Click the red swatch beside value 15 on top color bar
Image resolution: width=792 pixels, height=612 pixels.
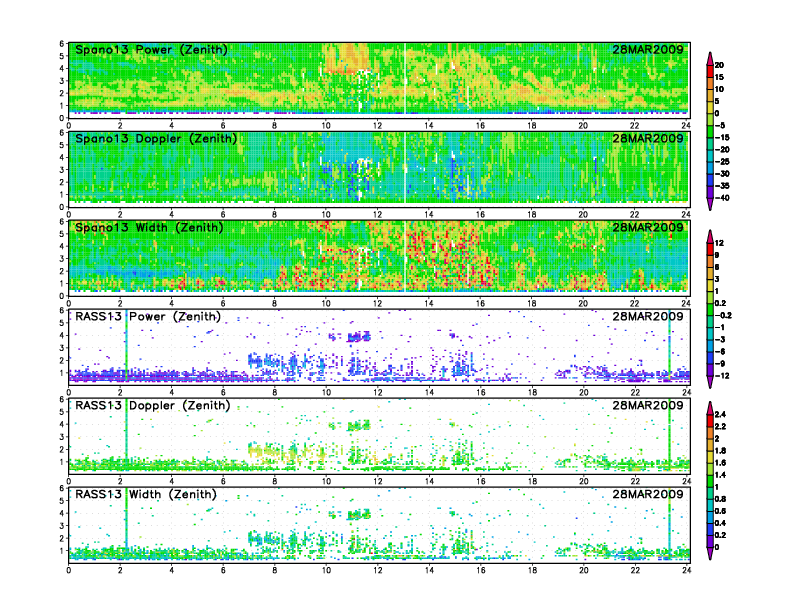(x=710, y=71)
